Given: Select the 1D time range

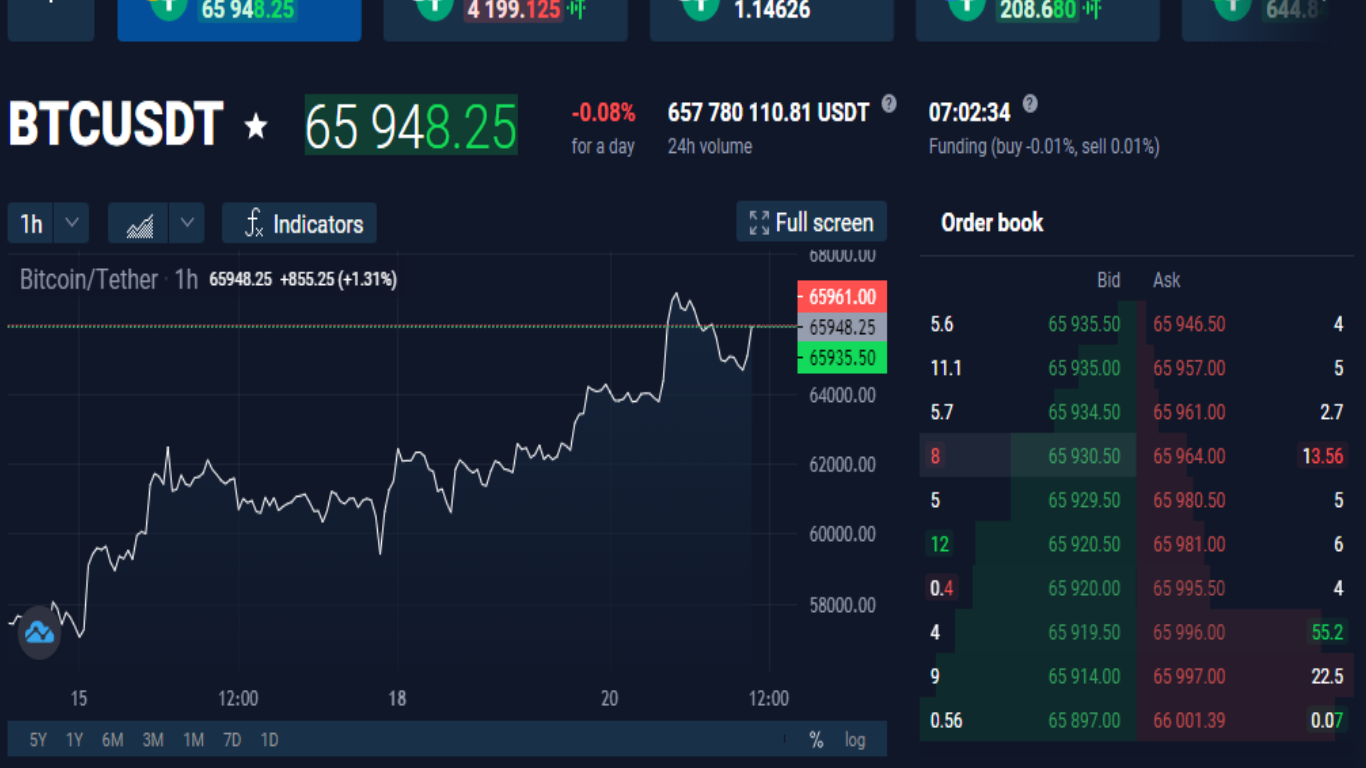Looking at the screenshot, I should pos(269,740).
